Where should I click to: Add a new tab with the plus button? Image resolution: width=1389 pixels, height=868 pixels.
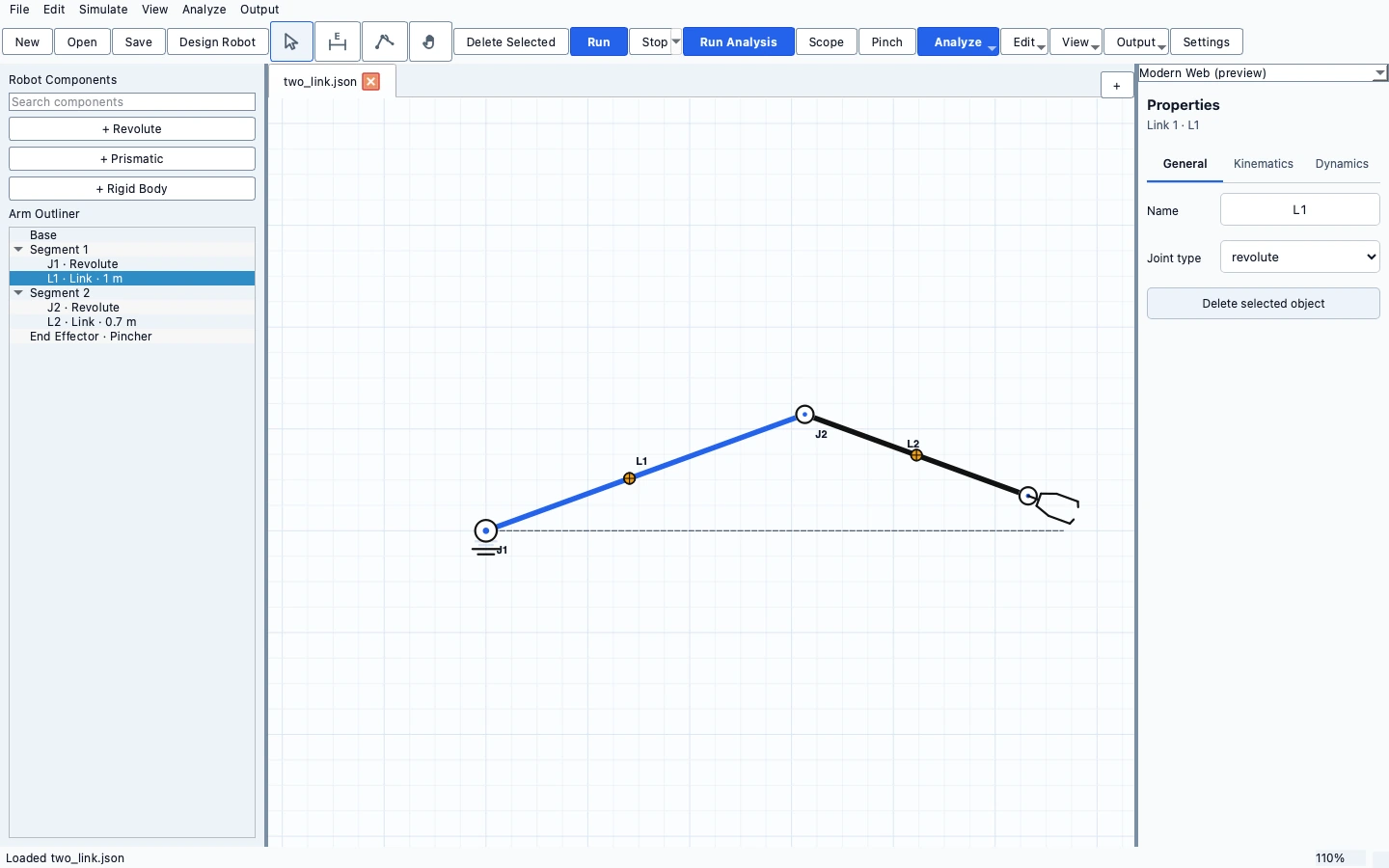point(1117,85)
